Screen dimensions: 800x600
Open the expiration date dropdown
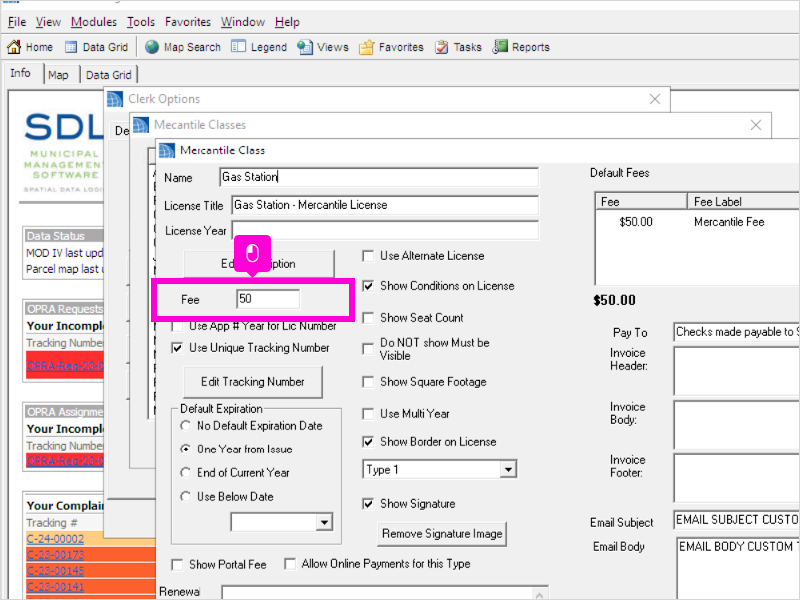[324, 522]
